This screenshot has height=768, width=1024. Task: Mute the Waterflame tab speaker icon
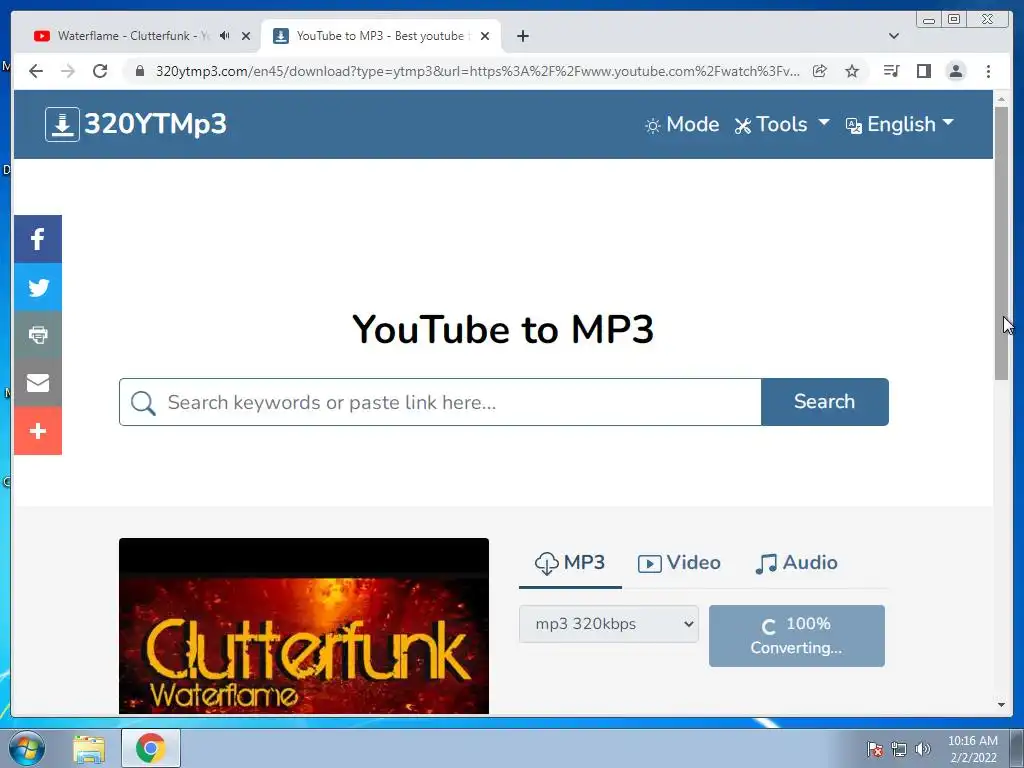[x=225, y=36]
